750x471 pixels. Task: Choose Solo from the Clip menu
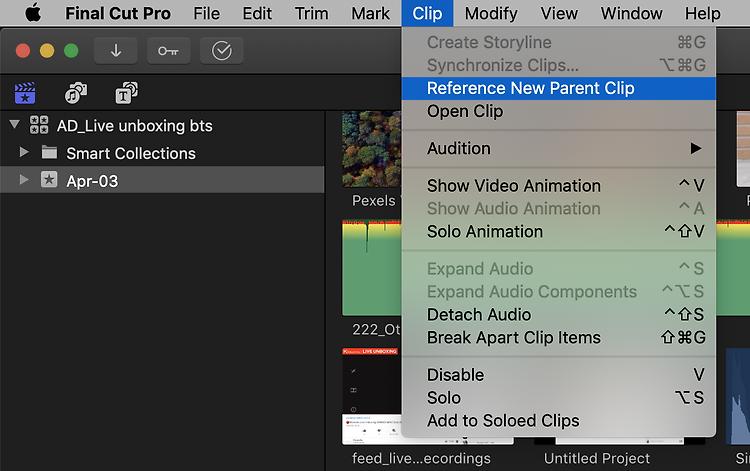[559, 398]
